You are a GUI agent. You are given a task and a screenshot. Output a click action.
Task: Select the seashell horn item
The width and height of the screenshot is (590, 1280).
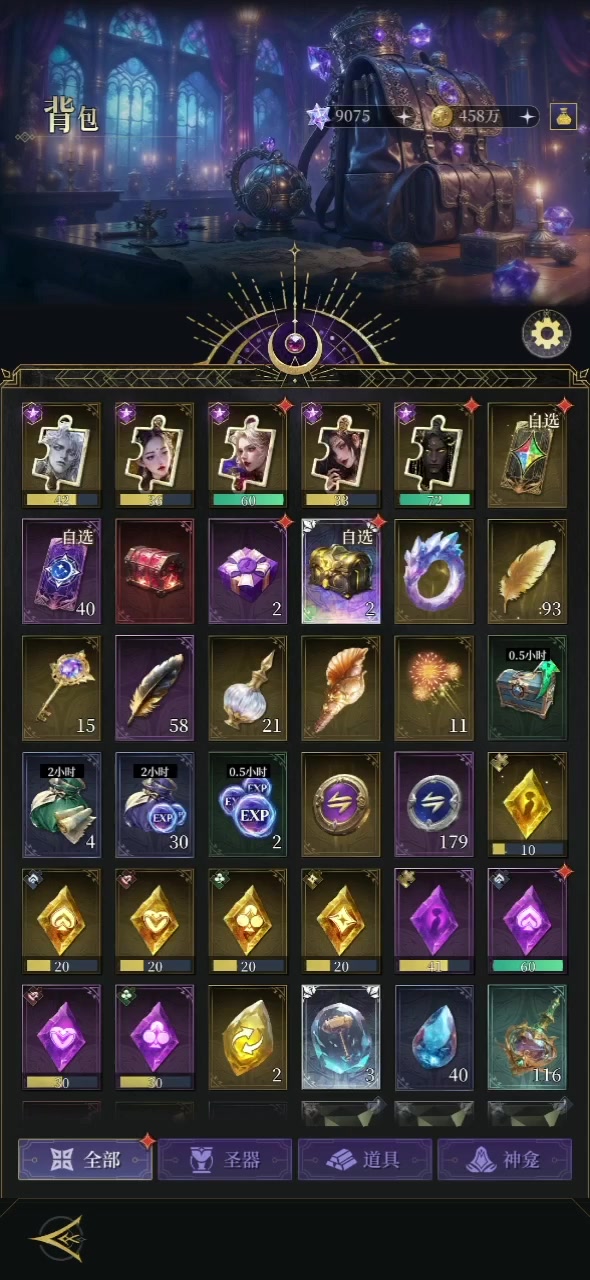pos(341,688)
